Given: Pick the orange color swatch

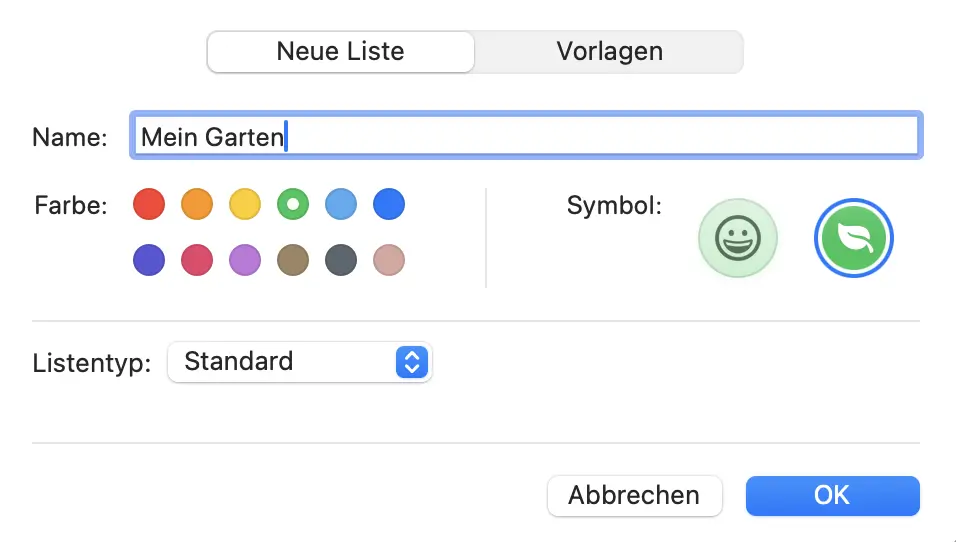Looking at the screenshot, I should (197, 205).
